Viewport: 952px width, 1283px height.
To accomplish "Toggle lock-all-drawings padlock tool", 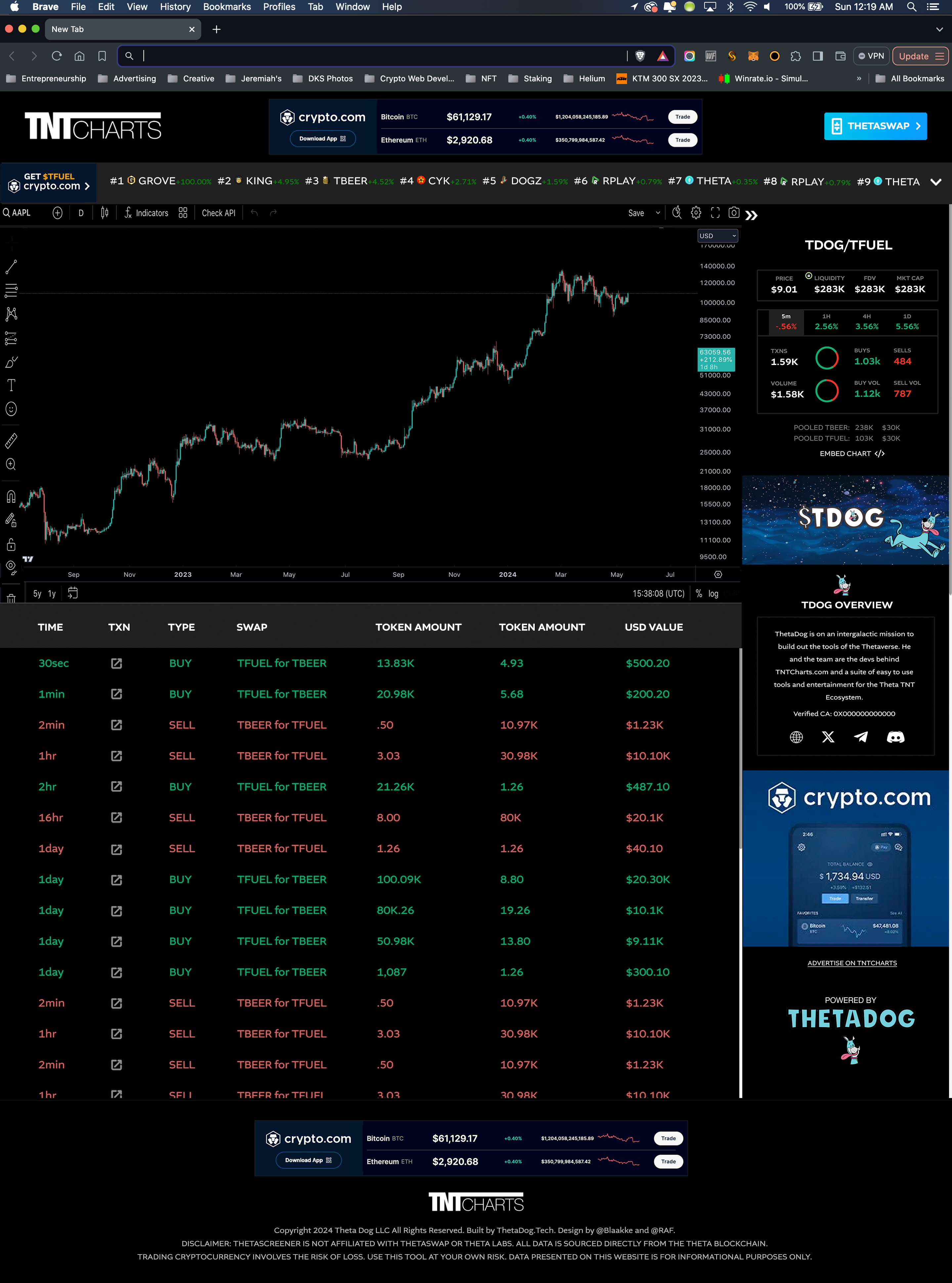I will click(x=11, y=545).
